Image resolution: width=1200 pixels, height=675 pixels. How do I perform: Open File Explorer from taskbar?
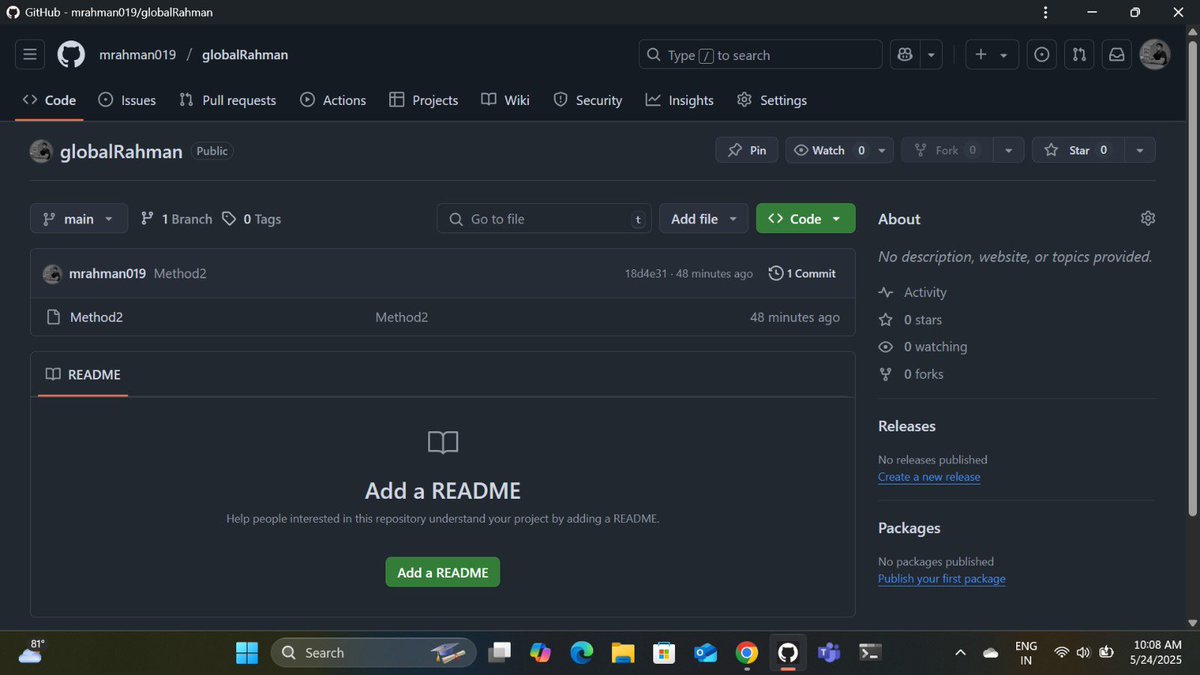[623, 653]
